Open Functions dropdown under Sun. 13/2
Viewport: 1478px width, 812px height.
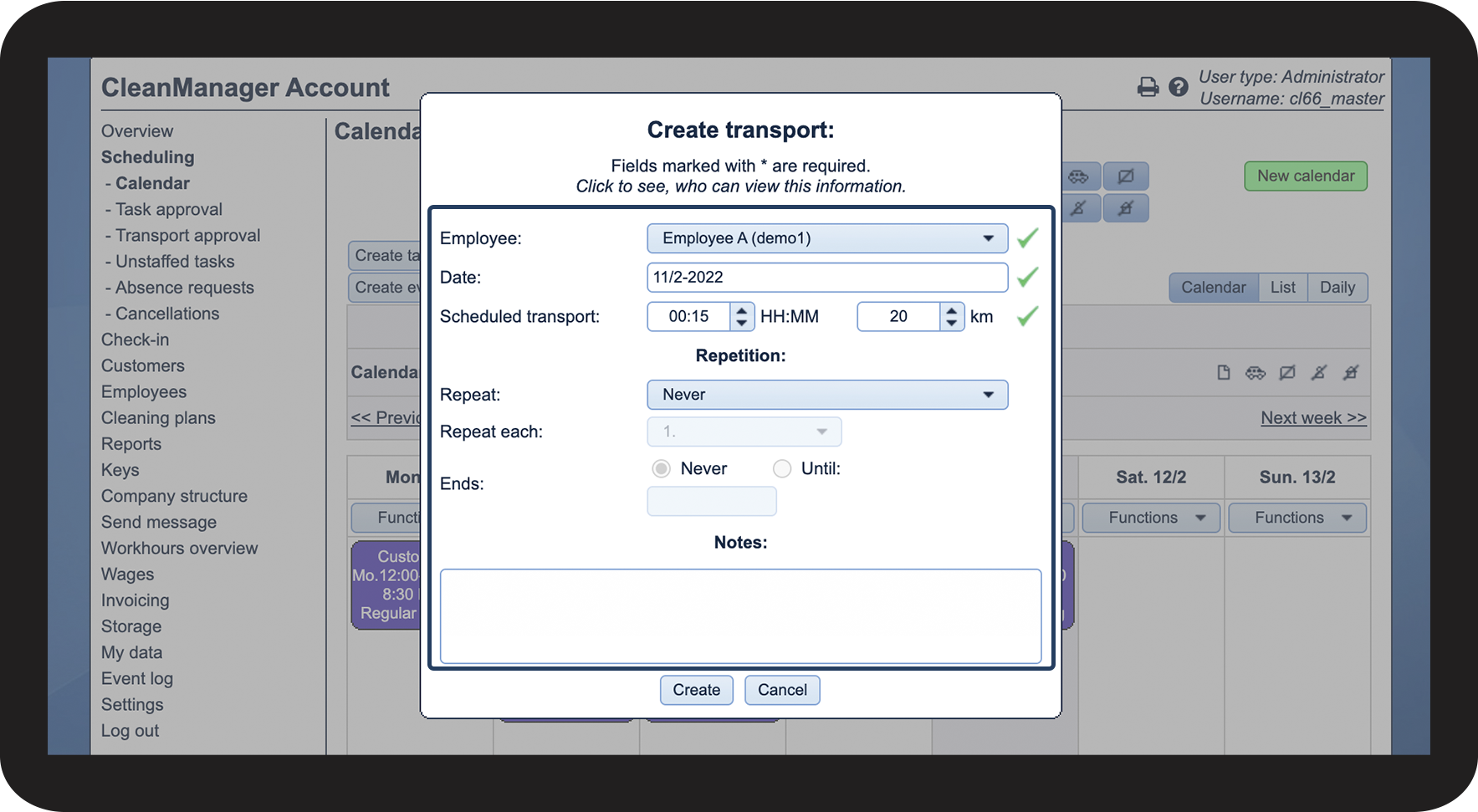point(1297,518)
